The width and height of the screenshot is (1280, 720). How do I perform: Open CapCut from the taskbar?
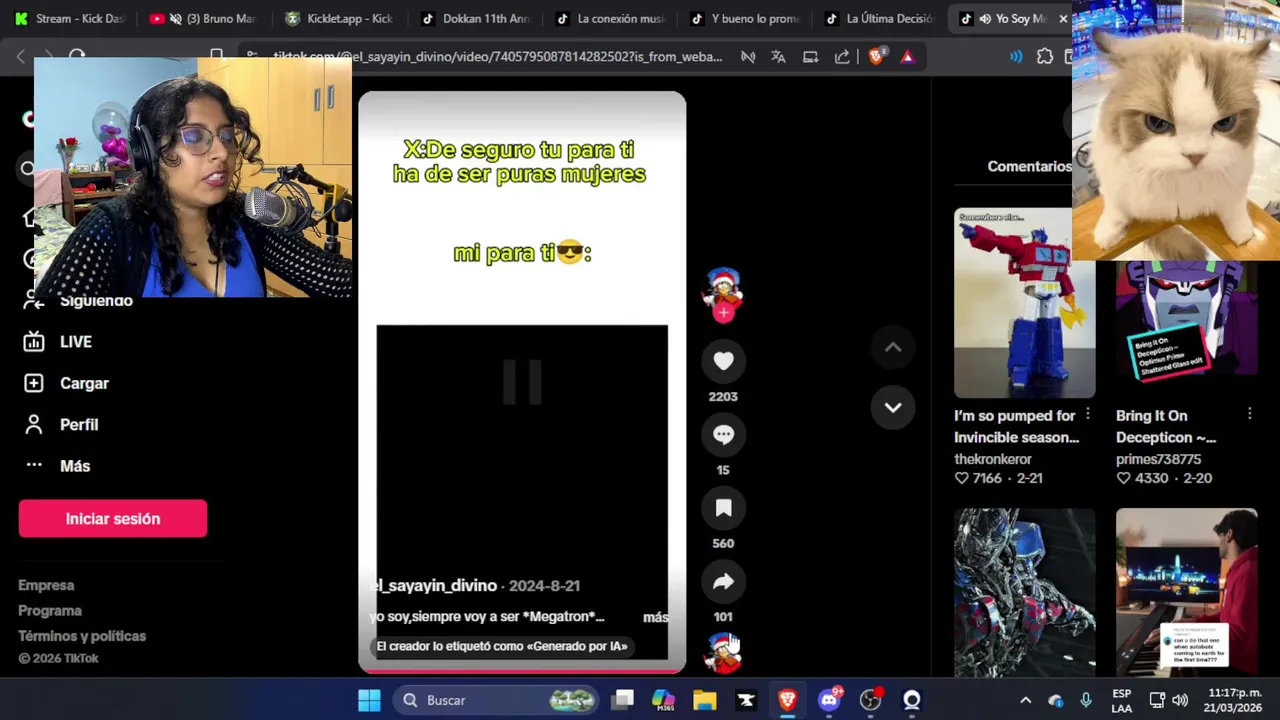point(746,700)
